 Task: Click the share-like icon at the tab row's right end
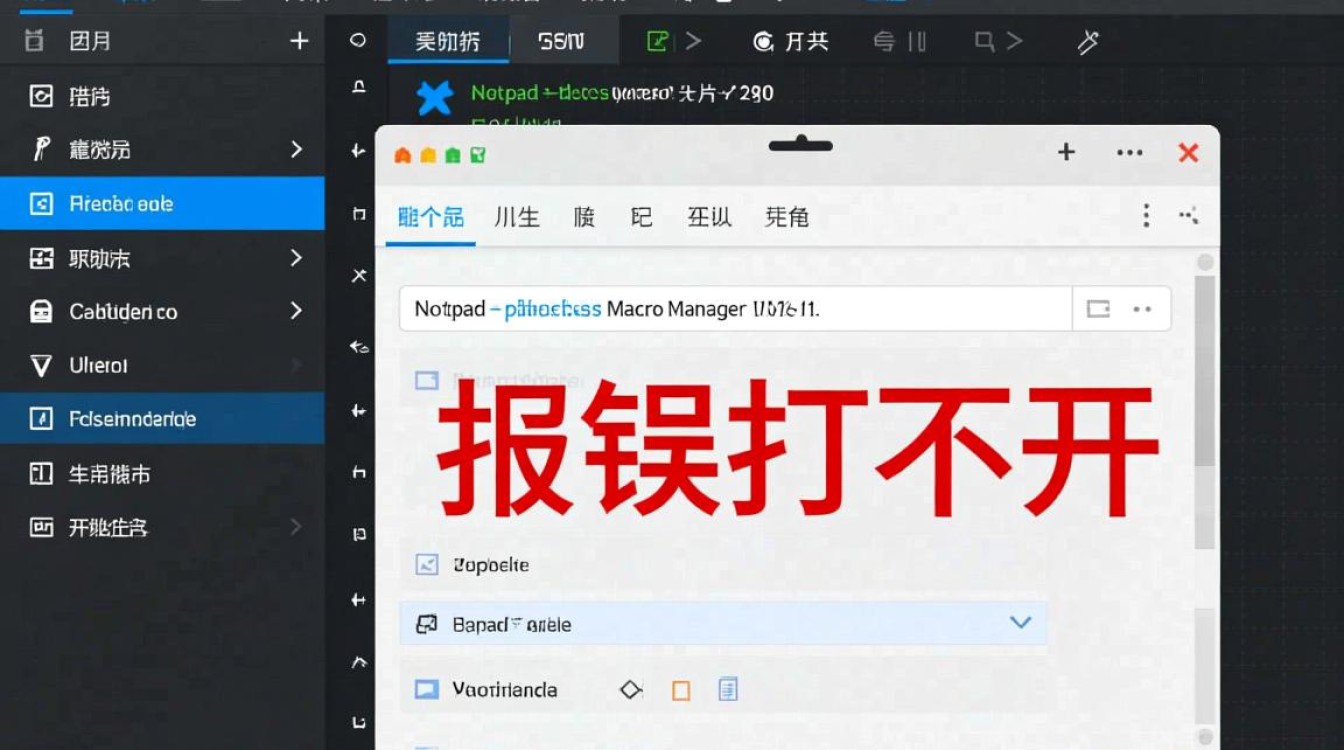pos(1188,216)
